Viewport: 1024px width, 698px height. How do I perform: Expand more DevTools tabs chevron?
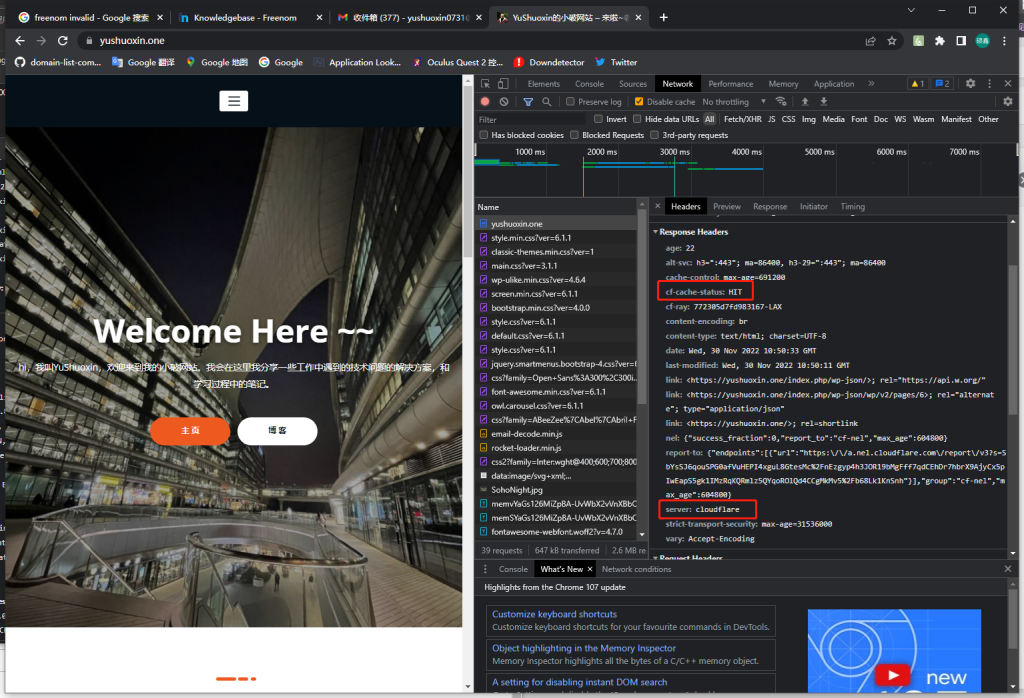pos(871,84)
